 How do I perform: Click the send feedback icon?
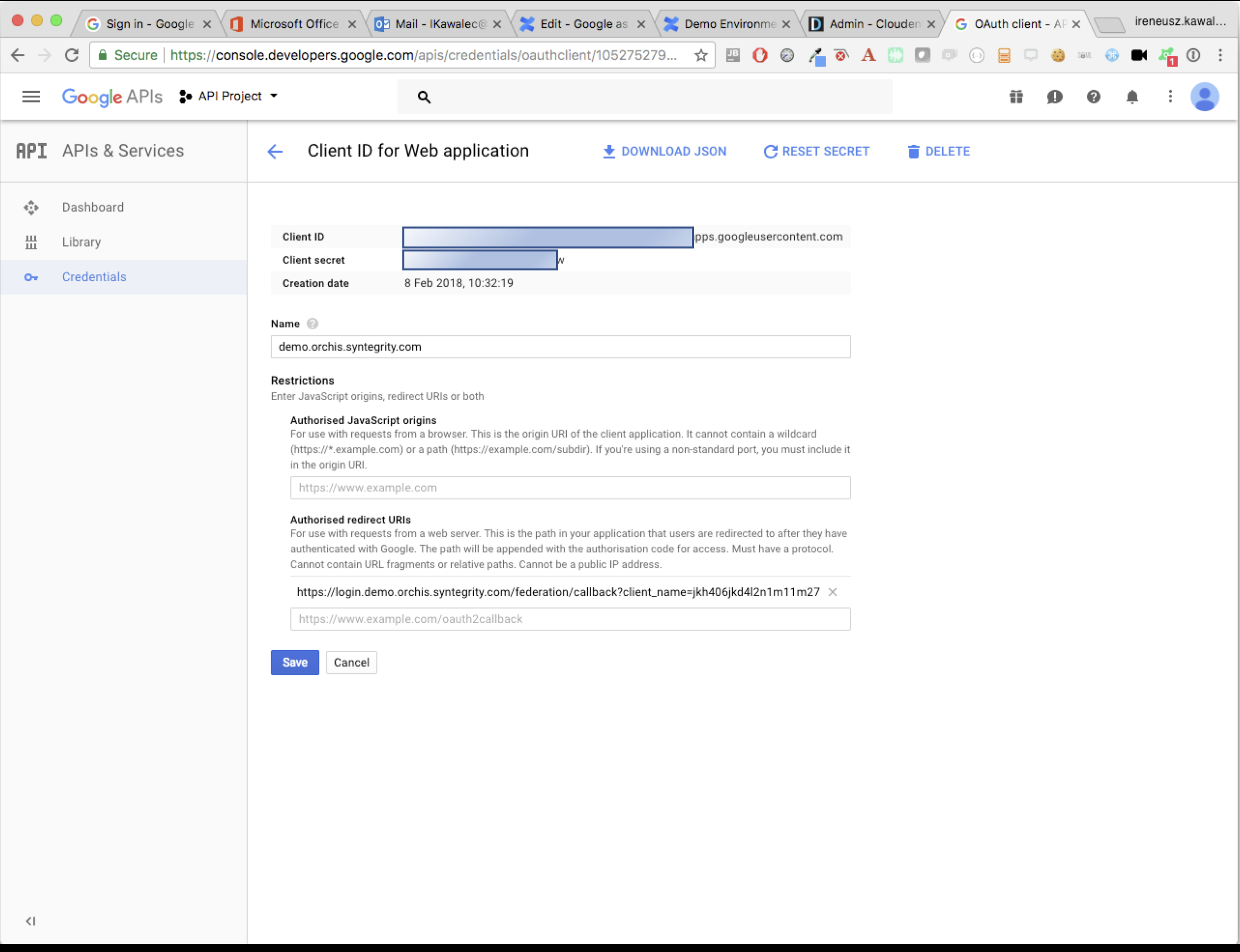tap(1055, 97)
